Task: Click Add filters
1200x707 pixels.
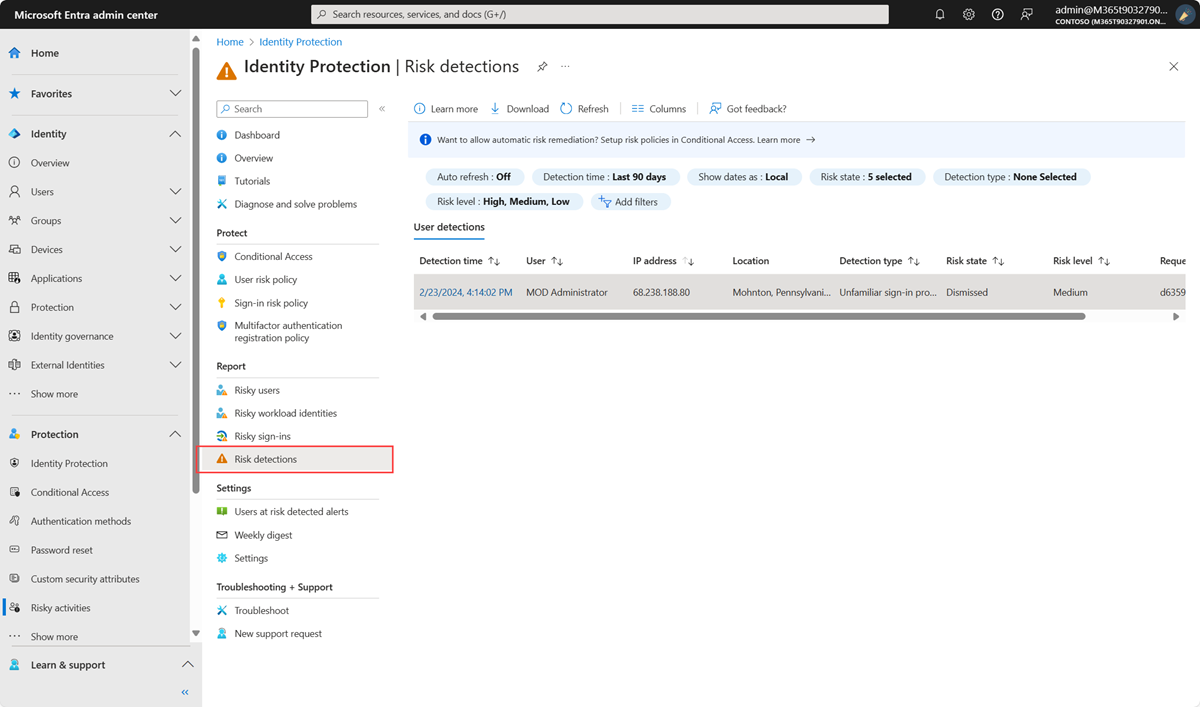Action: (x=630, y=201)
